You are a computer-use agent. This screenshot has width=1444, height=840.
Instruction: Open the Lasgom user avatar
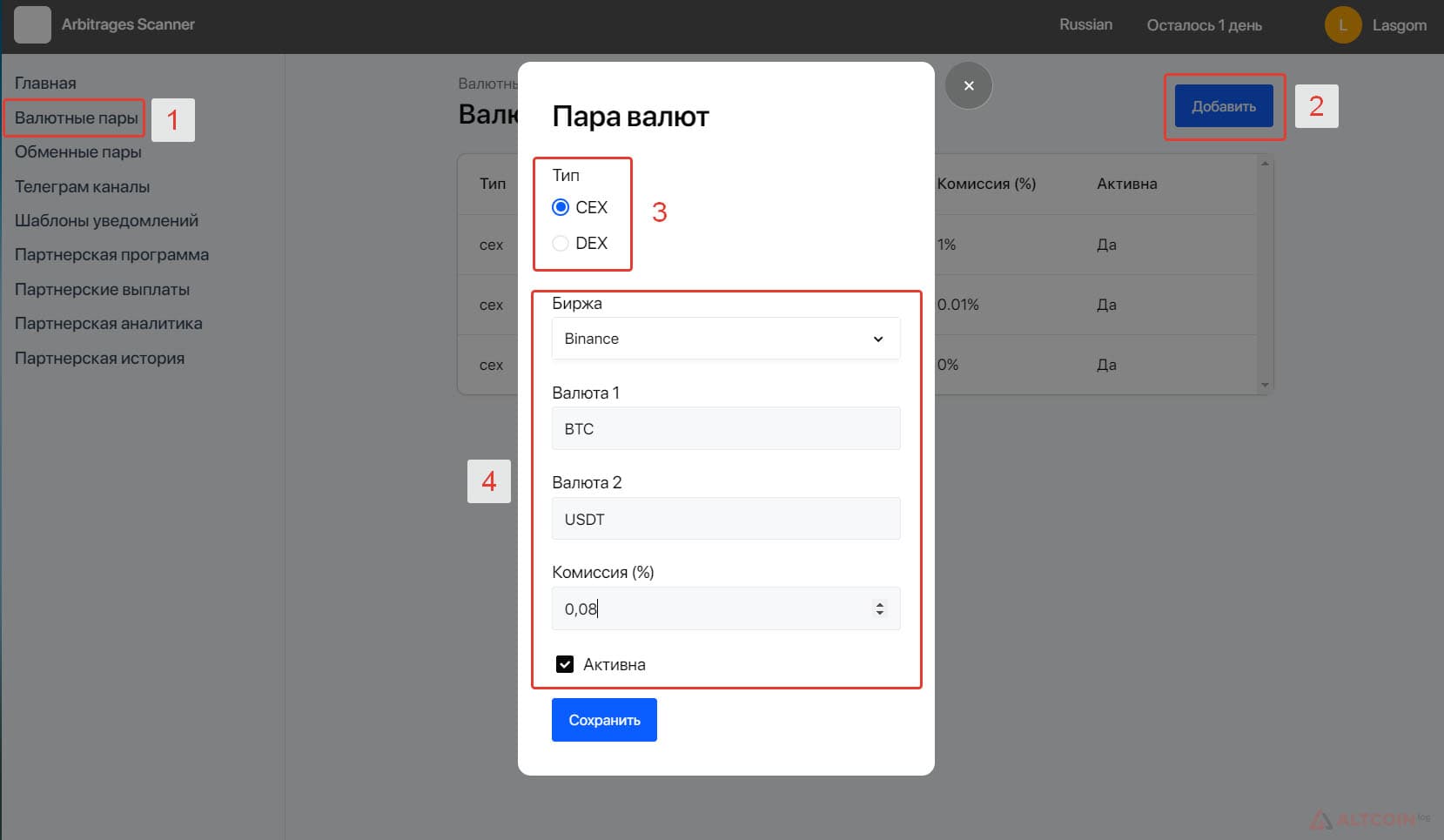tap(1343, 25)
